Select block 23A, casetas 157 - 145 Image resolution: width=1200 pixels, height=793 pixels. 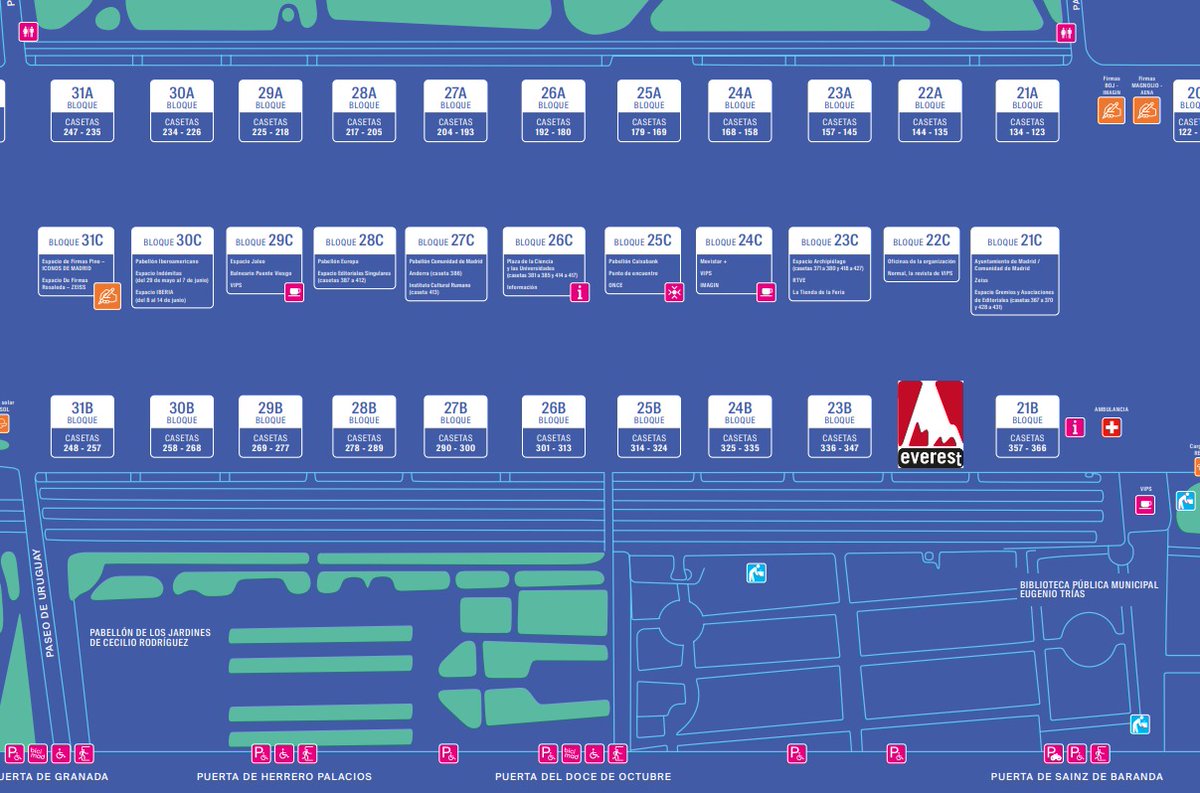839,111
